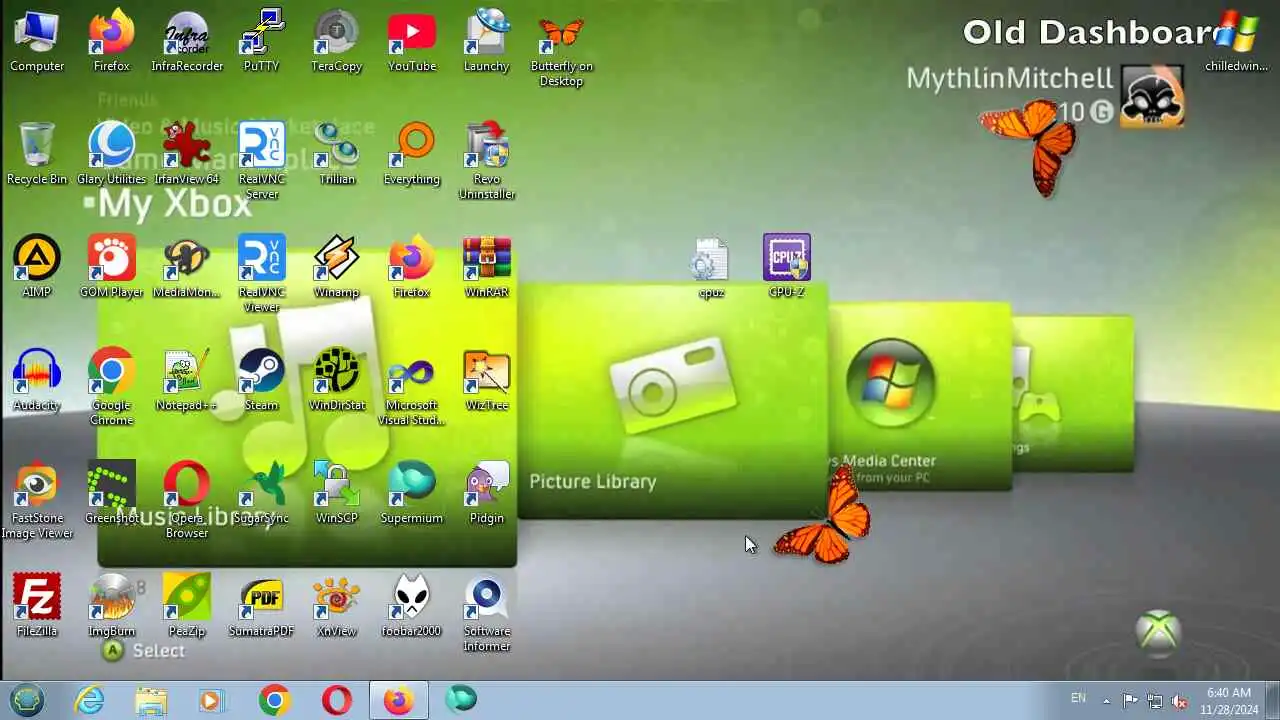Screen dimensions: 1280x720
Task: Click the EN language indicator
Action: pyautogui.click(x=1078, y=699)
